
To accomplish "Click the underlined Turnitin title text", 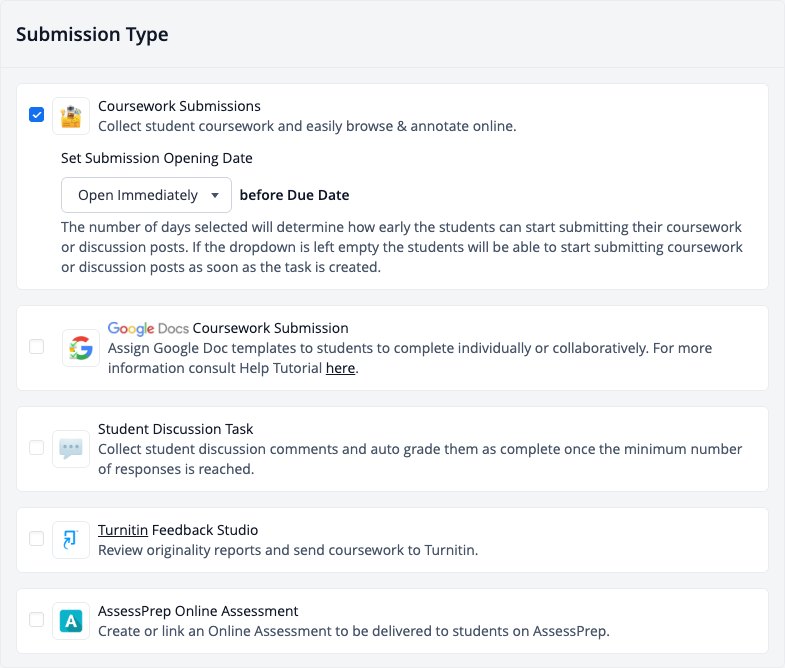I will pyautogui.click(x=123, y=530).
